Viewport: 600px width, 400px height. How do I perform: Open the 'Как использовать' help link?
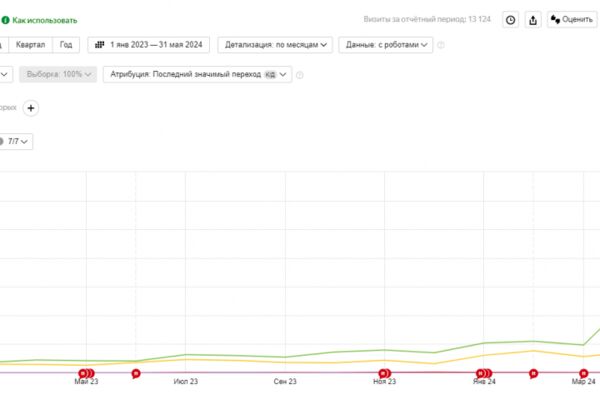pos(39,20)
